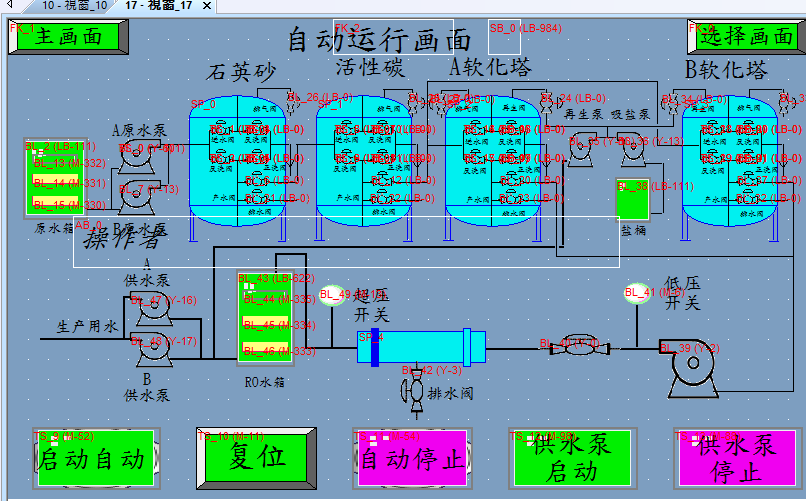Select the 活性碳 filter tank
Viewport: 806px width, 501px height.
coord(368,157)
